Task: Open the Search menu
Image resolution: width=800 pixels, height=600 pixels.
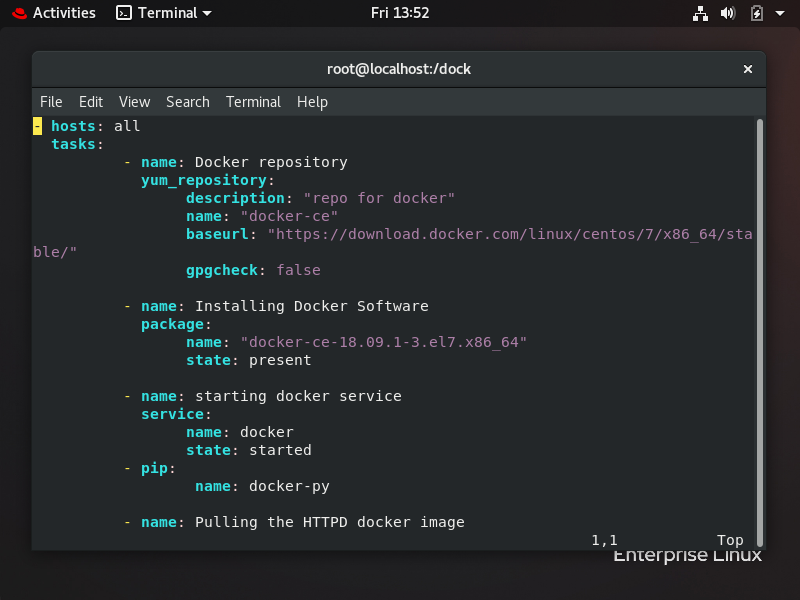Action: click(x=188, y=102)
